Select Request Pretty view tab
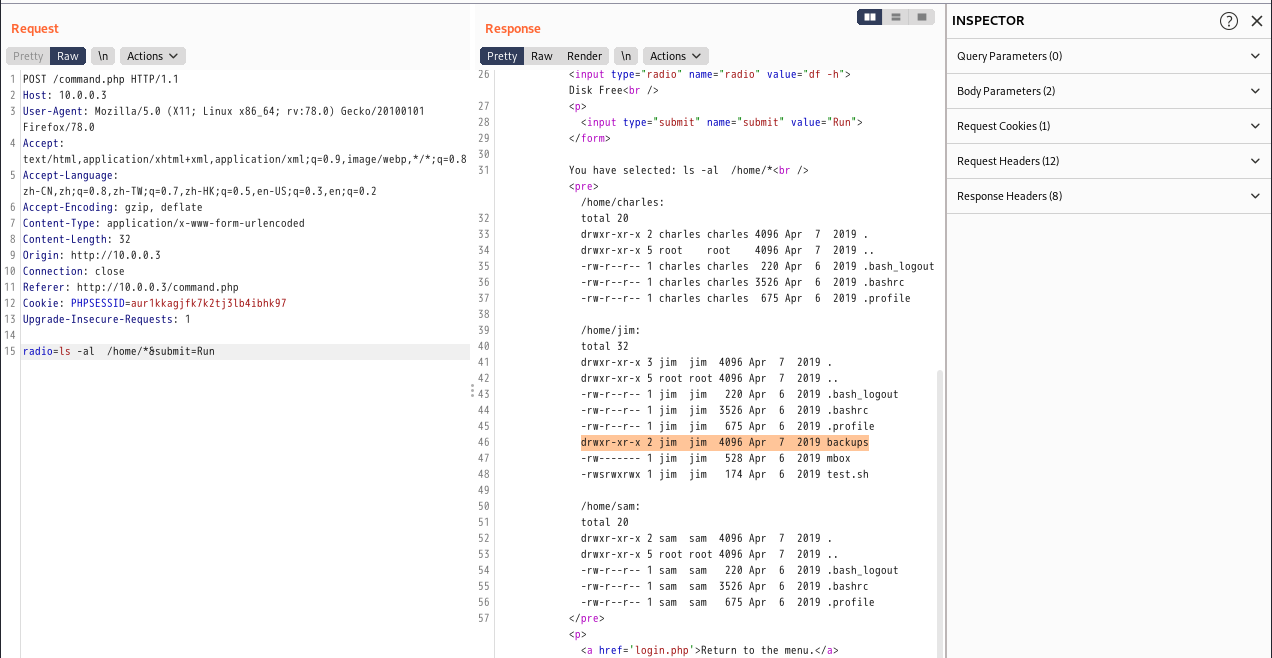Screen dimensions: 1272x658 pos(28,56)
